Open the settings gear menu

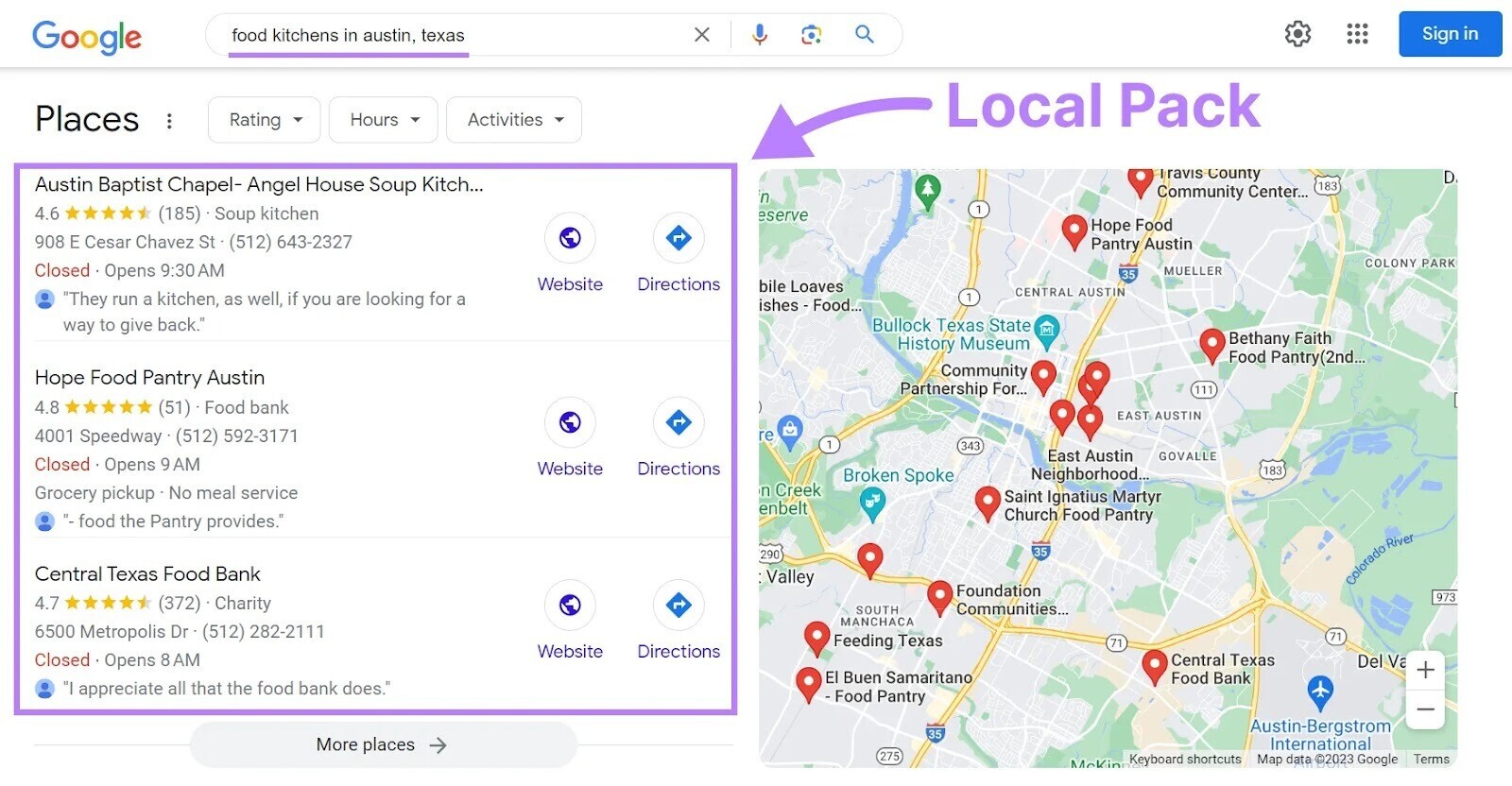point(1297,35)
